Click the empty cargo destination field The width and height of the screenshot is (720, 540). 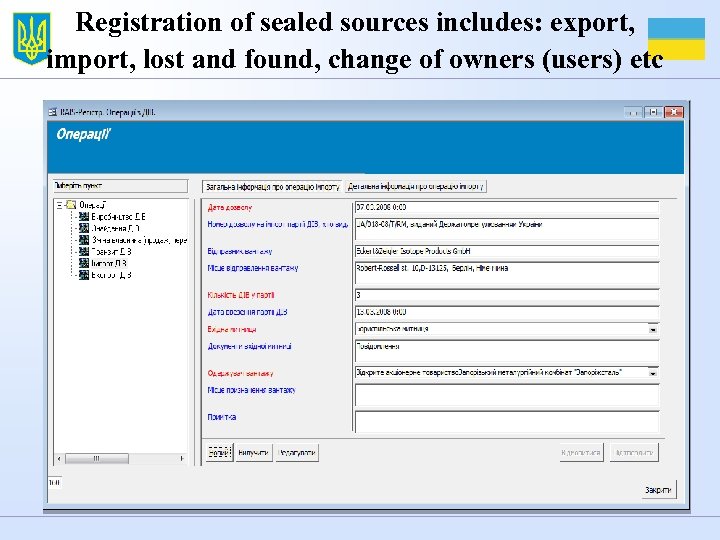[507, 395]
